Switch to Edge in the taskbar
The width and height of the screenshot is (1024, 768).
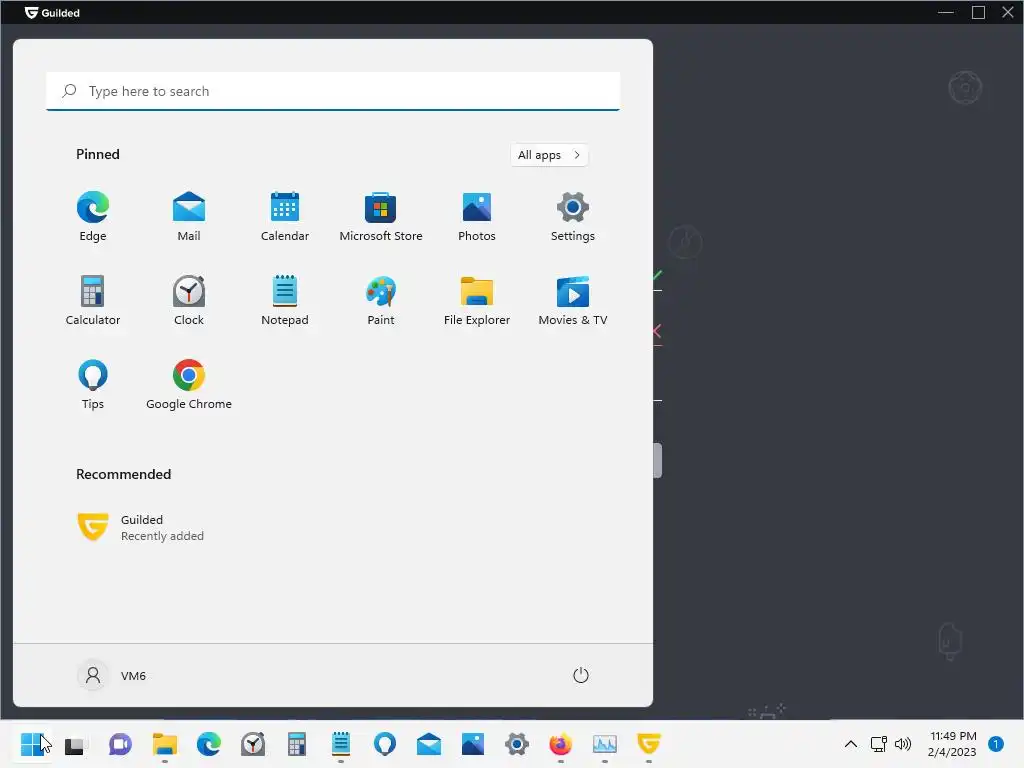pyautogui.click(x=208, y=744)
